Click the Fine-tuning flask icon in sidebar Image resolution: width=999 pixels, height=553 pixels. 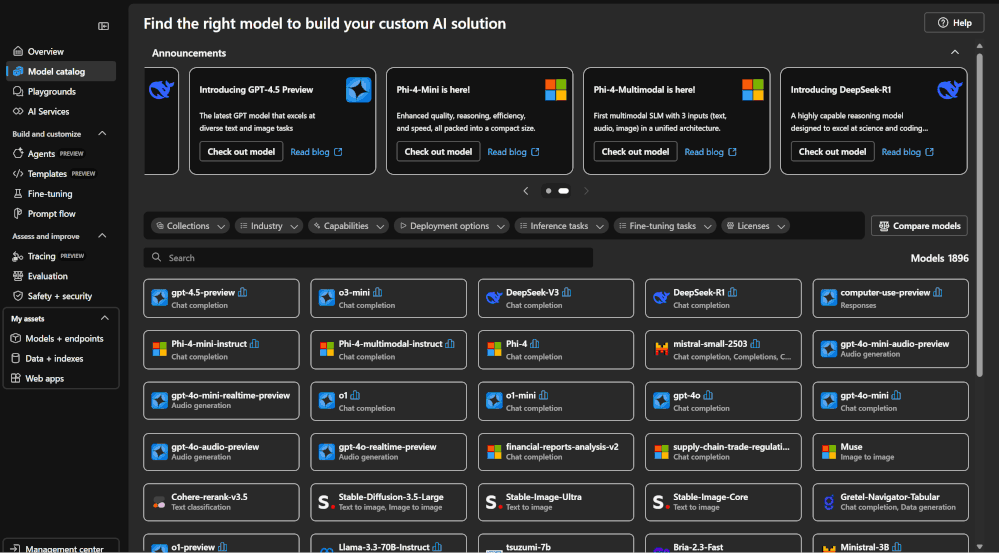(18, 194)
